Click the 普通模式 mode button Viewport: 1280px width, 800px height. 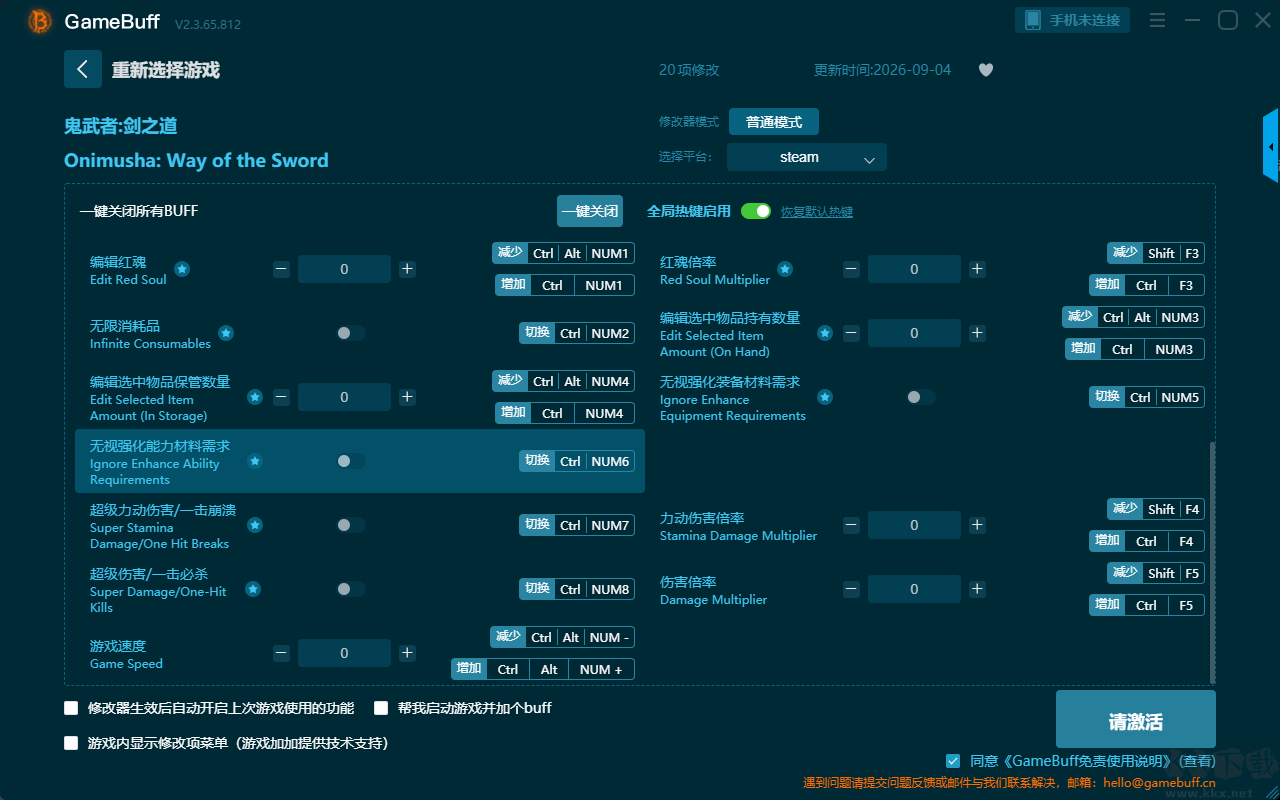[774, 122]
